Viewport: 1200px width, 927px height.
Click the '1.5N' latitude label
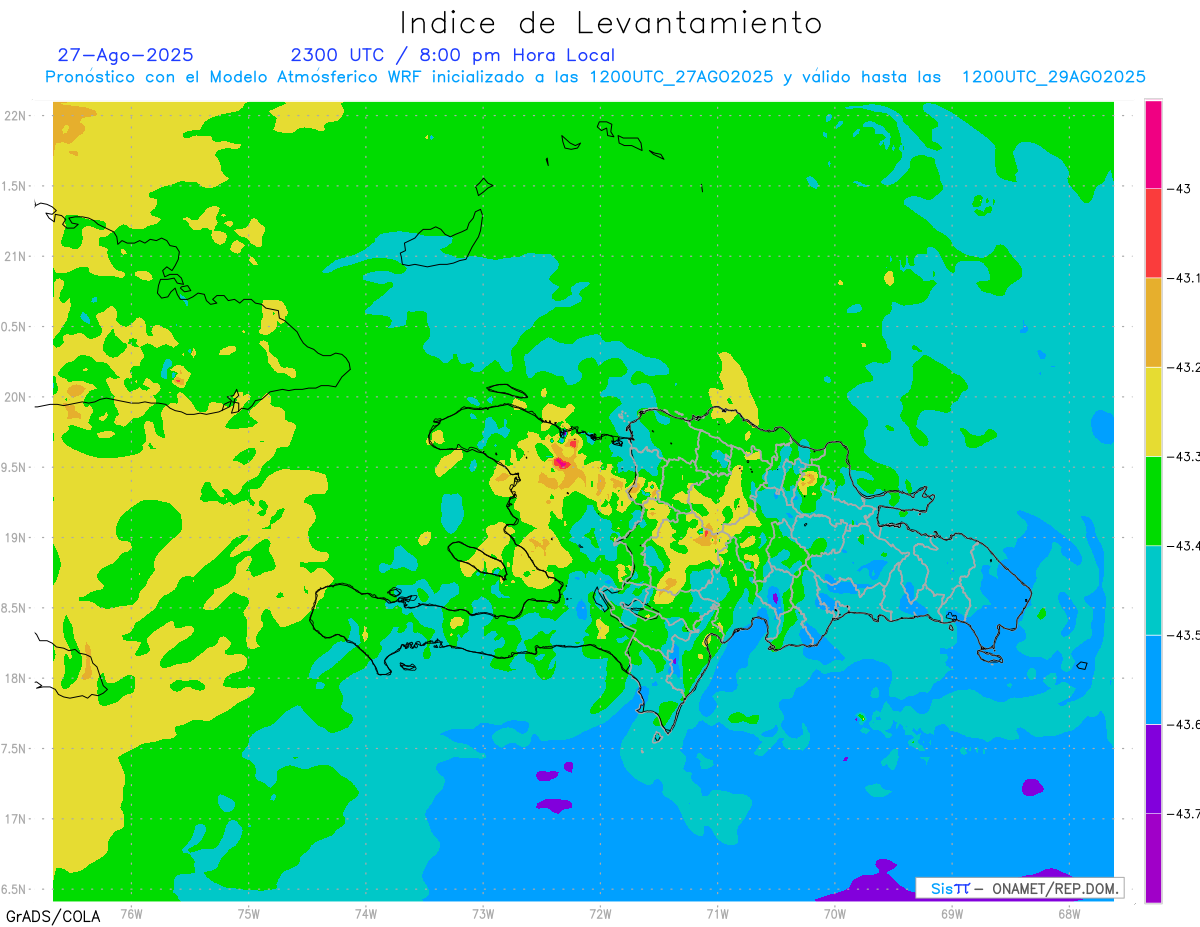tap(13, 186)
